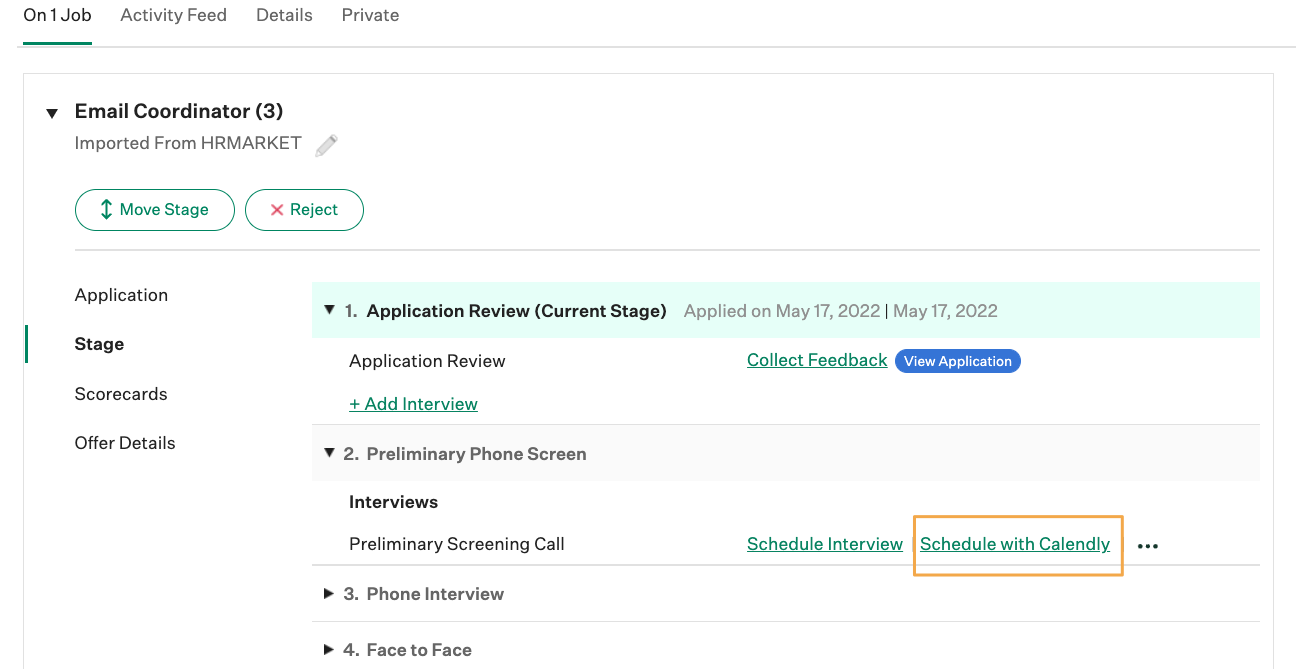Click the Move Stage button
The height and width of the screenshot is (669, 1296).
point(154,210)
